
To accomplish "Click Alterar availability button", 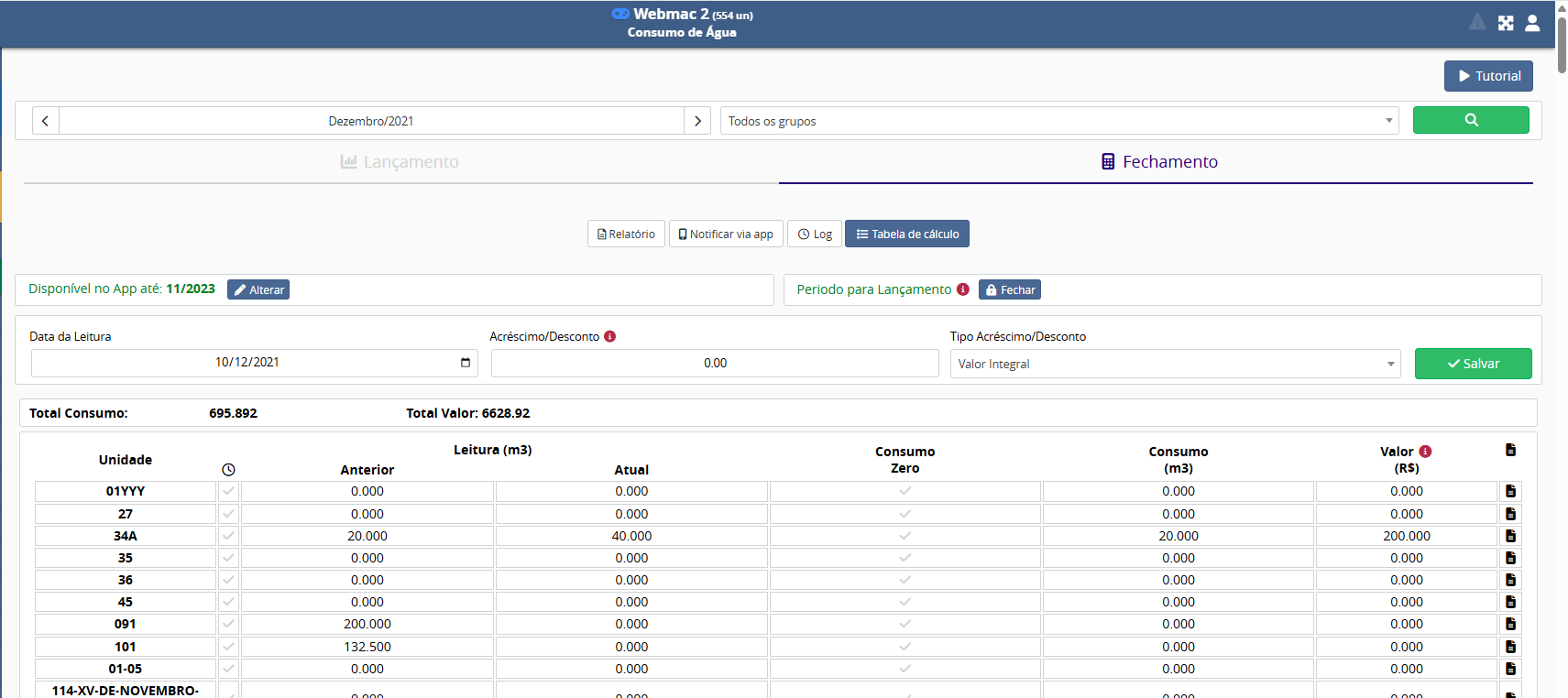I will click(x=258, y=289).
